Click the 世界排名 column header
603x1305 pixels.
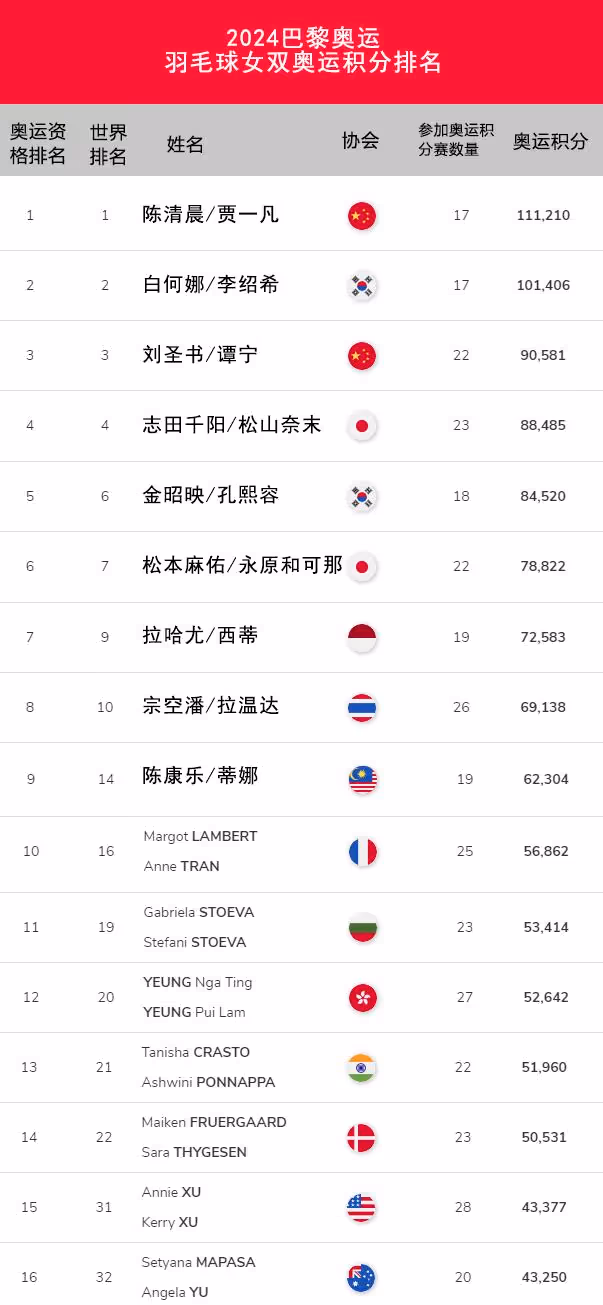109,144
